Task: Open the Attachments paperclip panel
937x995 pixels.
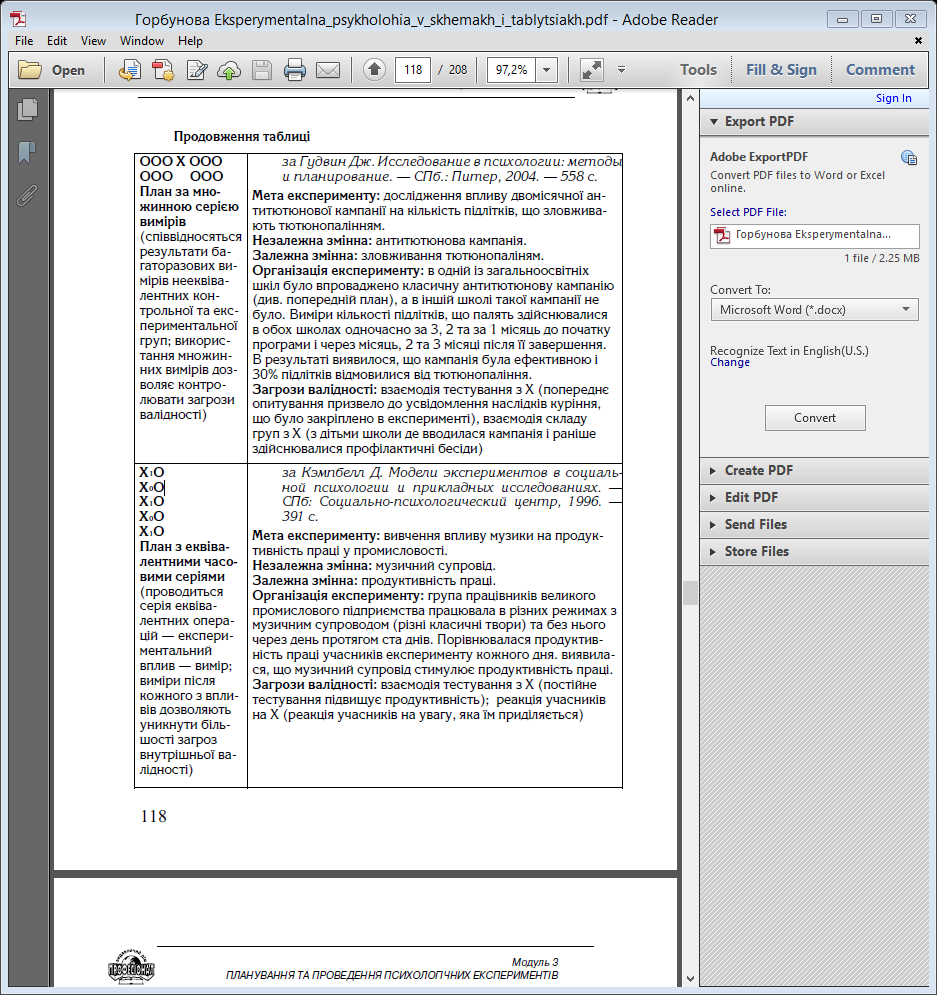Action: [x=27, y=194]
